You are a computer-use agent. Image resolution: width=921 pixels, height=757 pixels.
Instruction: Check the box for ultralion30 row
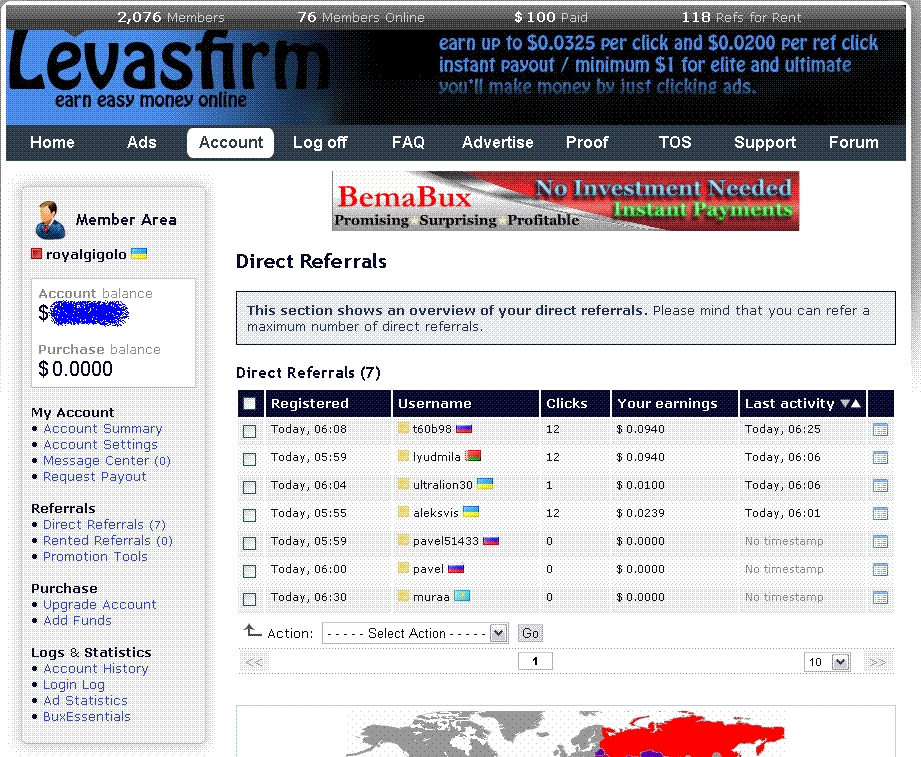coord(250,487)
